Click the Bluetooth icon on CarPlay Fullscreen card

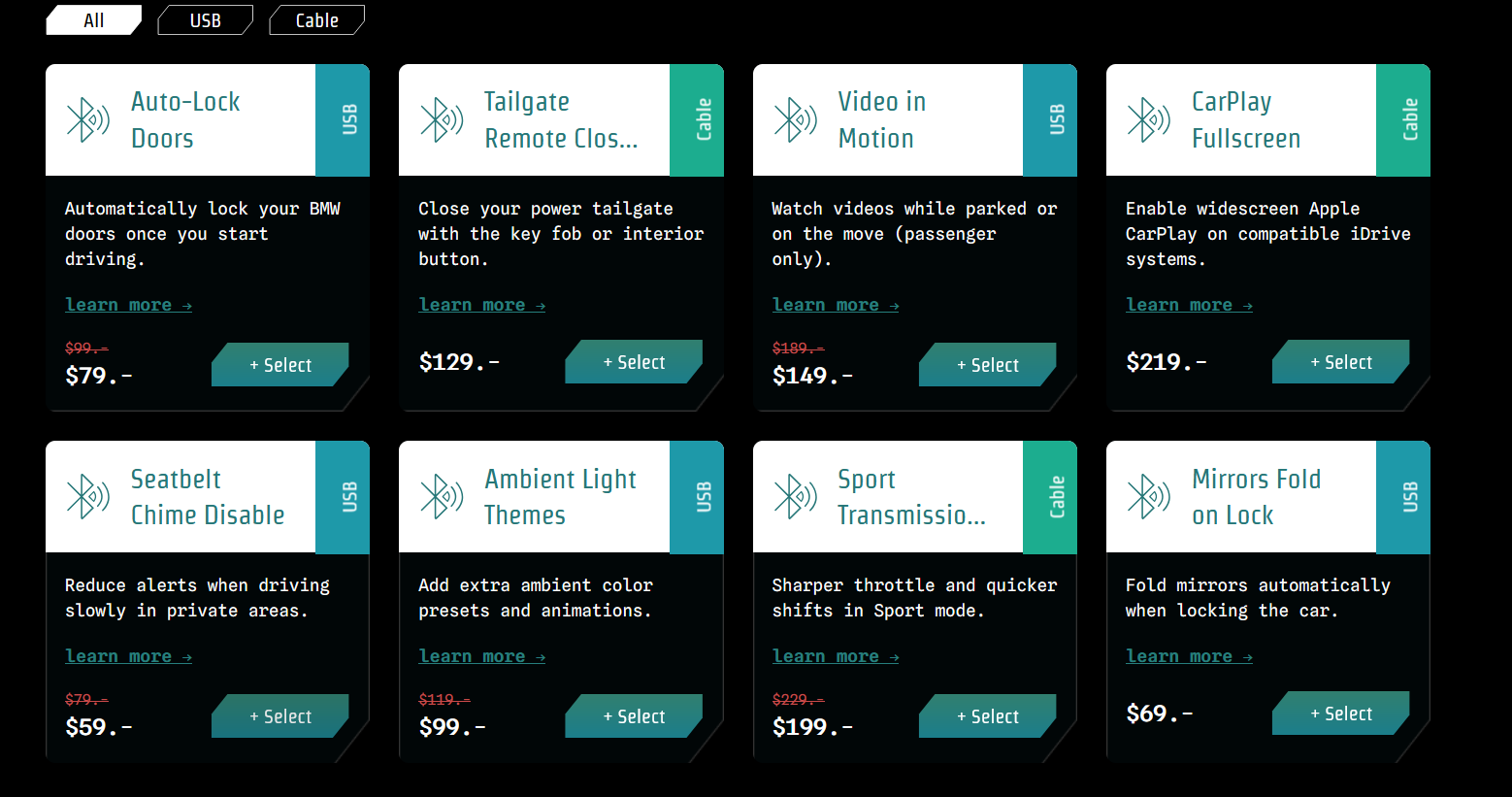(x=1149, y=120)
